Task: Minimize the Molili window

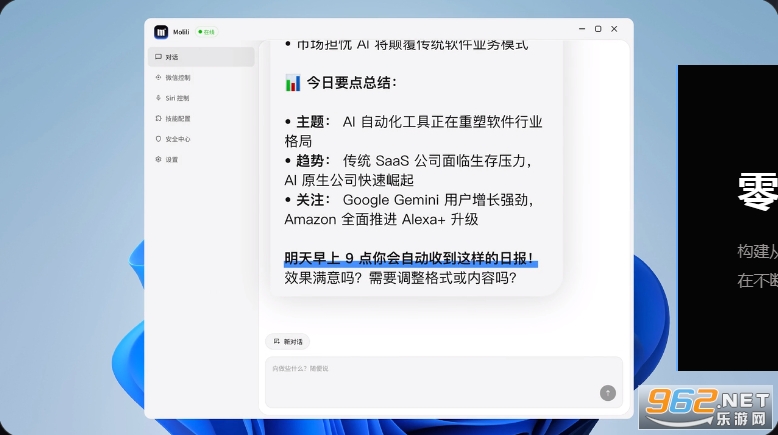Action: coord(582,29)
